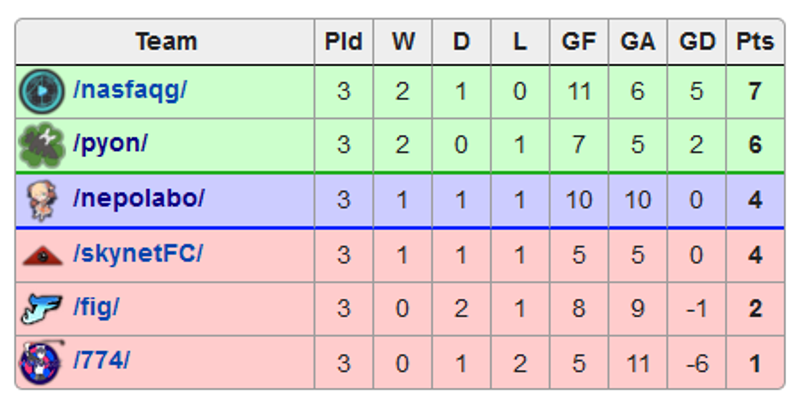Click the /nepolabo/ character logo icon
Image resolution: width=800 pixels, height=406 pixels.
pyautogui.click(x=43, y=200)
